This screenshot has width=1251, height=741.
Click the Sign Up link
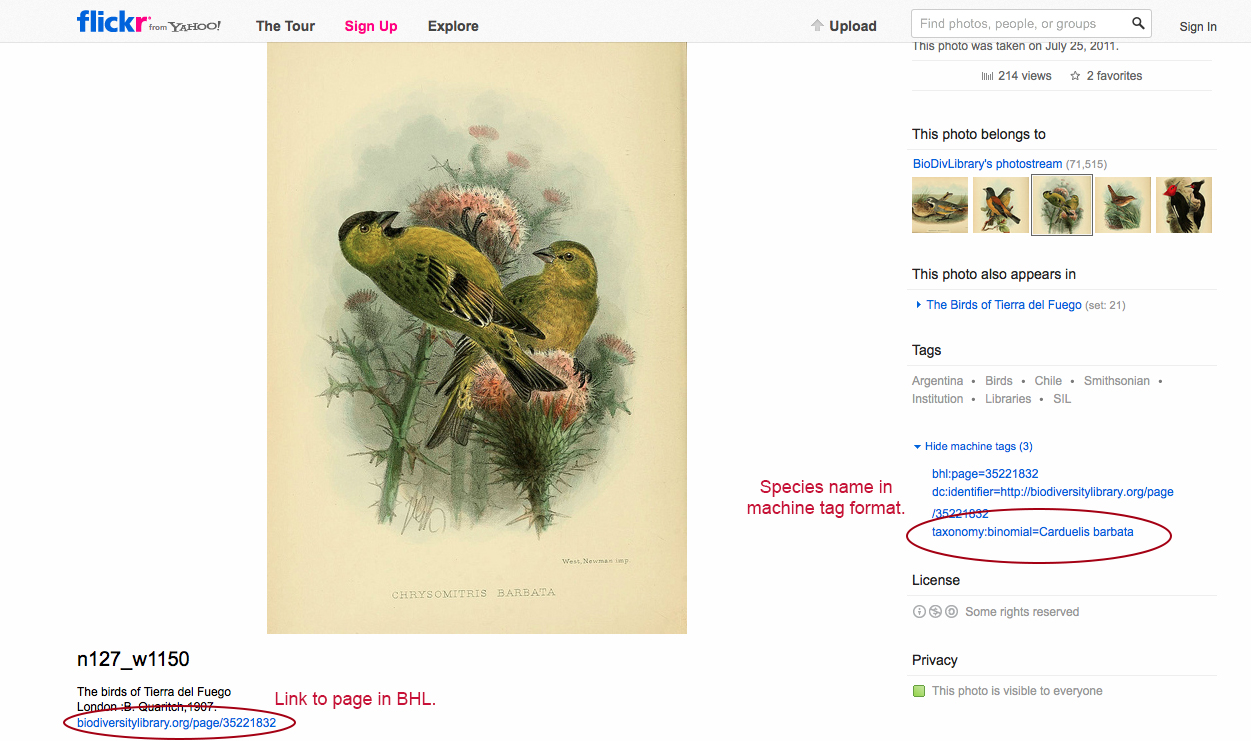(371, 26)
